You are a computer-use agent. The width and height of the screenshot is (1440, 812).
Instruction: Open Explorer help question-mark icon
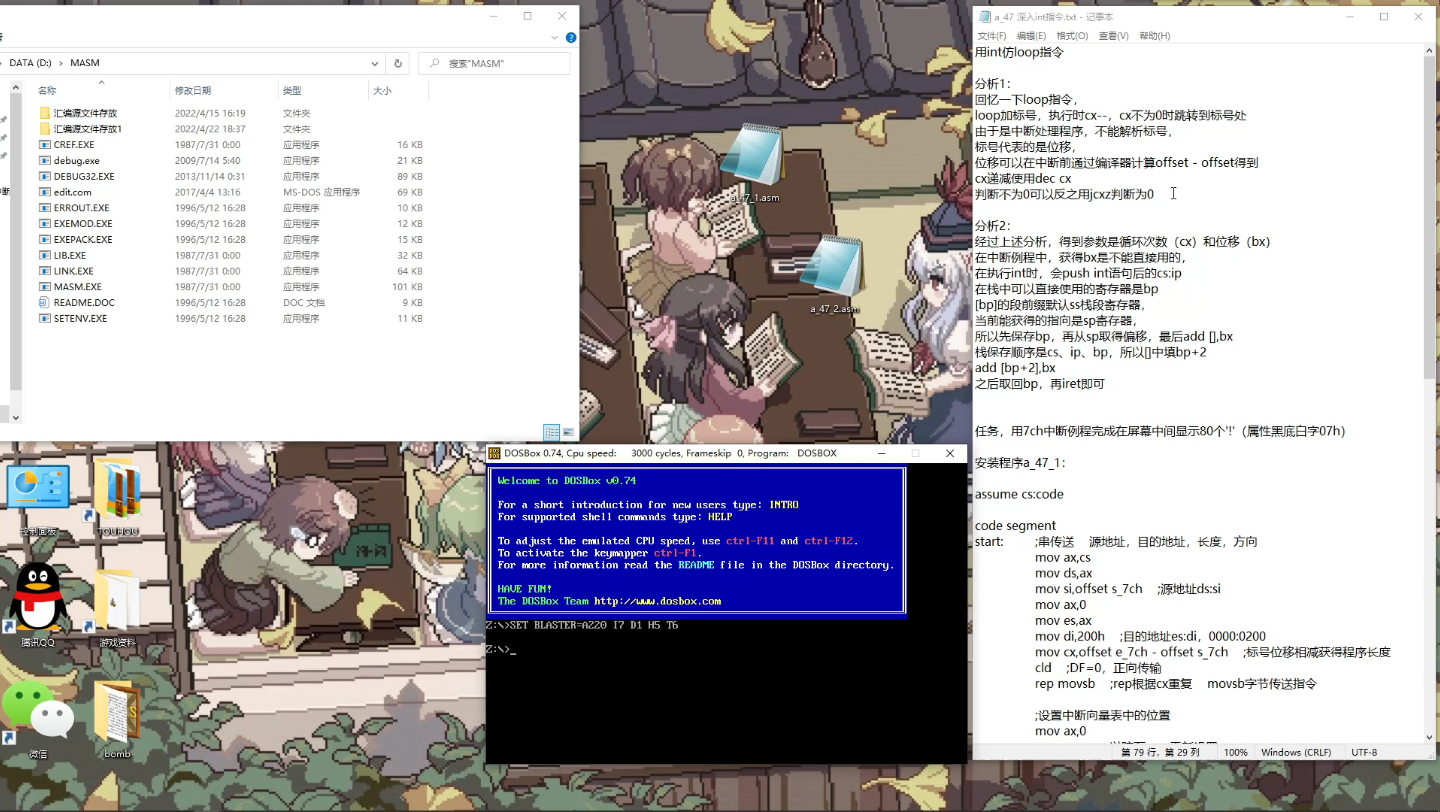coord(571,38)
